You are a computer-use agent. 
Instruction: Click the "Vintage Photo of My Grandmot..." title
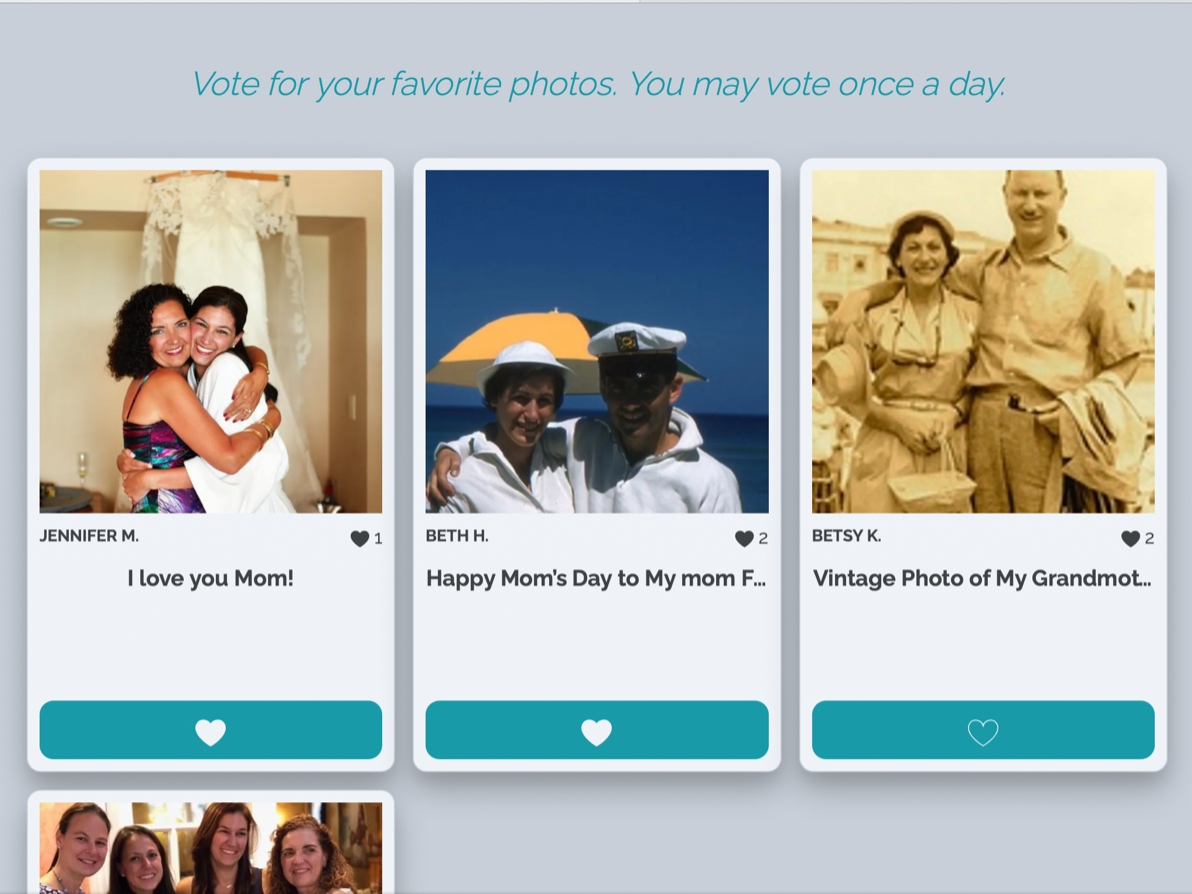982,578
